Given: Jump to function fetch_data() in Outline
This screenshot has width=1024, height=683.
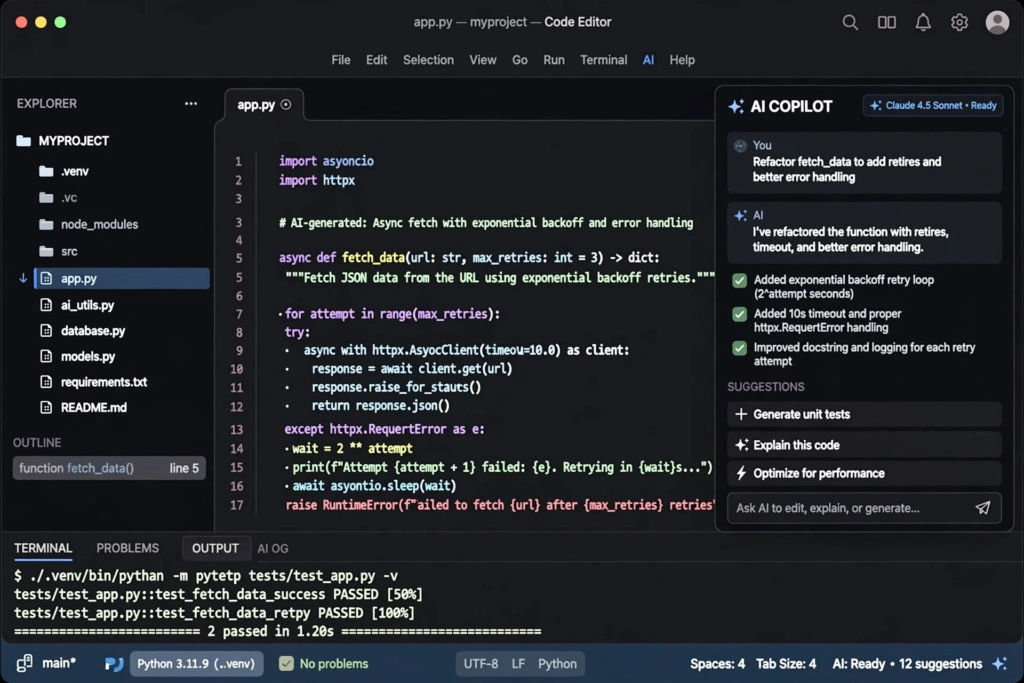Looking at the screenshot, I should pos(109,468).
